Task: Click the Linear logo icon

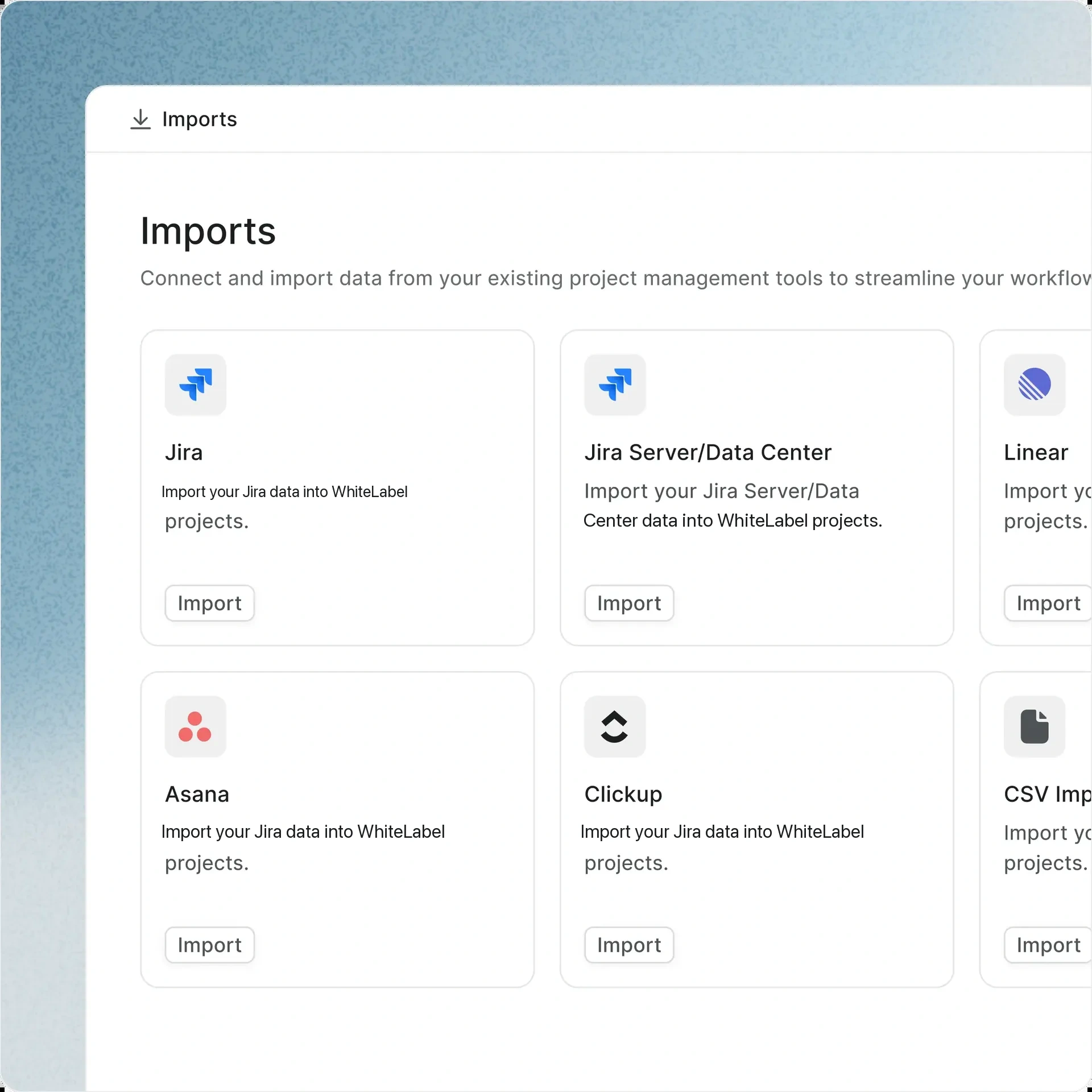Action: tap(1034, 384)
